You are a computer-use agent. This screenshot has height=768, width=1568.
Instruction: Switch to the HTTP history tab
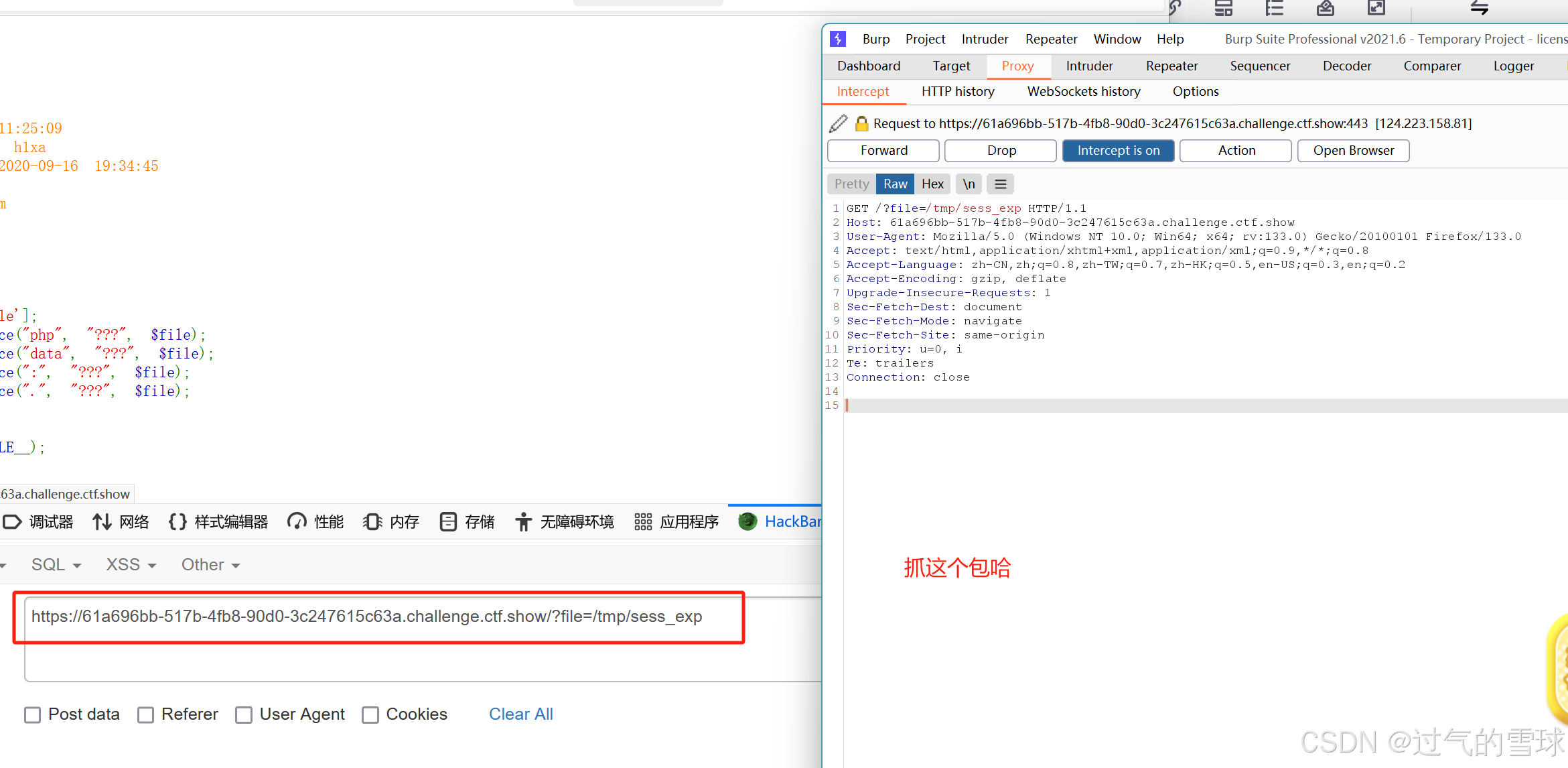pos(958,91)
